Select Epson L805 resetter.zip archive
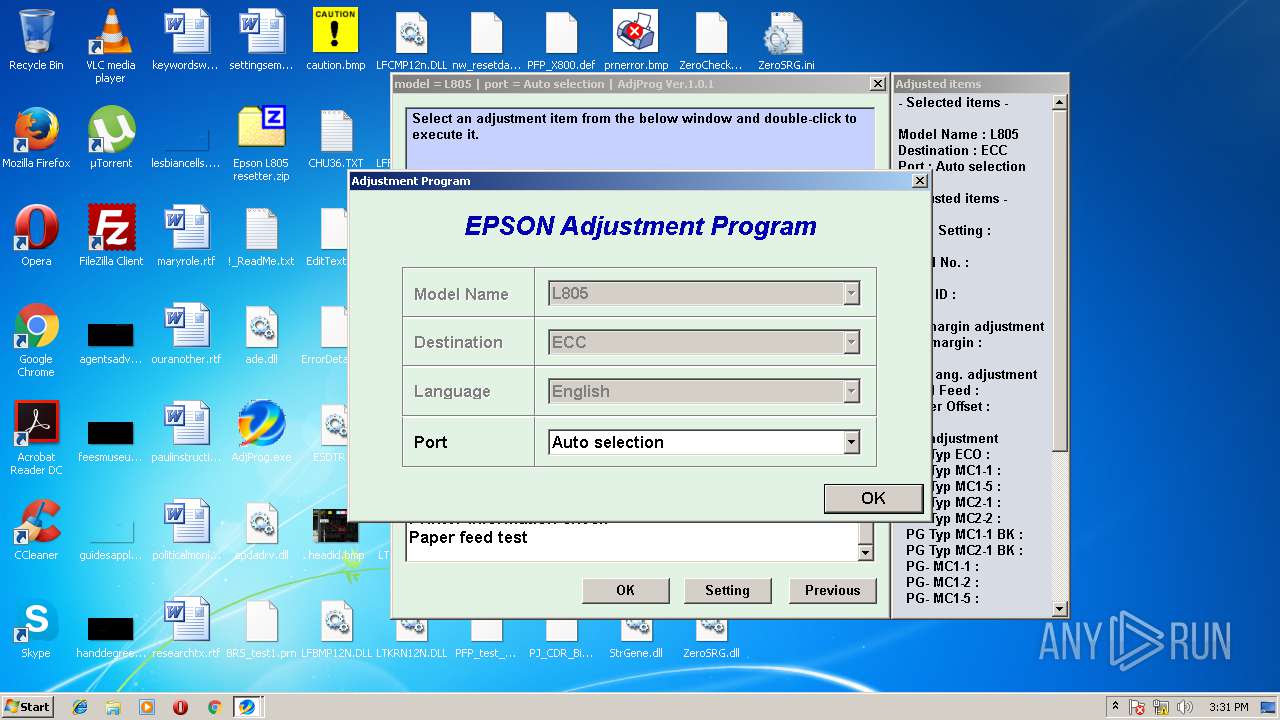This screenshot has width=1280, height=720. [261, 143]
